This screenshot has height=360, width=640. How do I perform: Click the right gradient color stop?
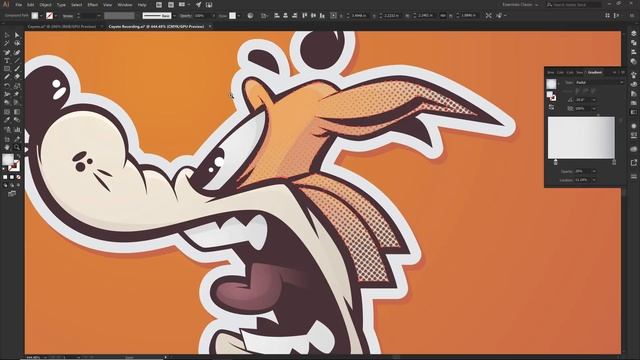click(x=614, y=162)
